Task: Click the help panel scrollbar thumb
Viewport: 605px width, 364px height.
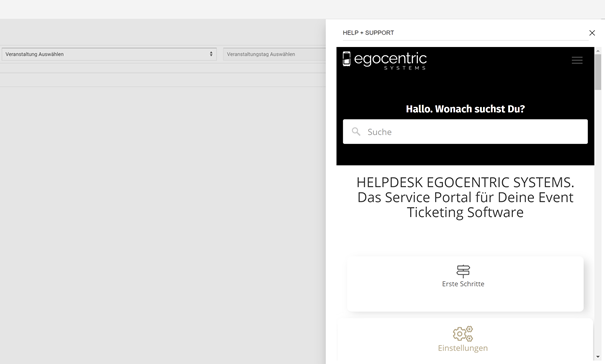Action: pos(598,72)
